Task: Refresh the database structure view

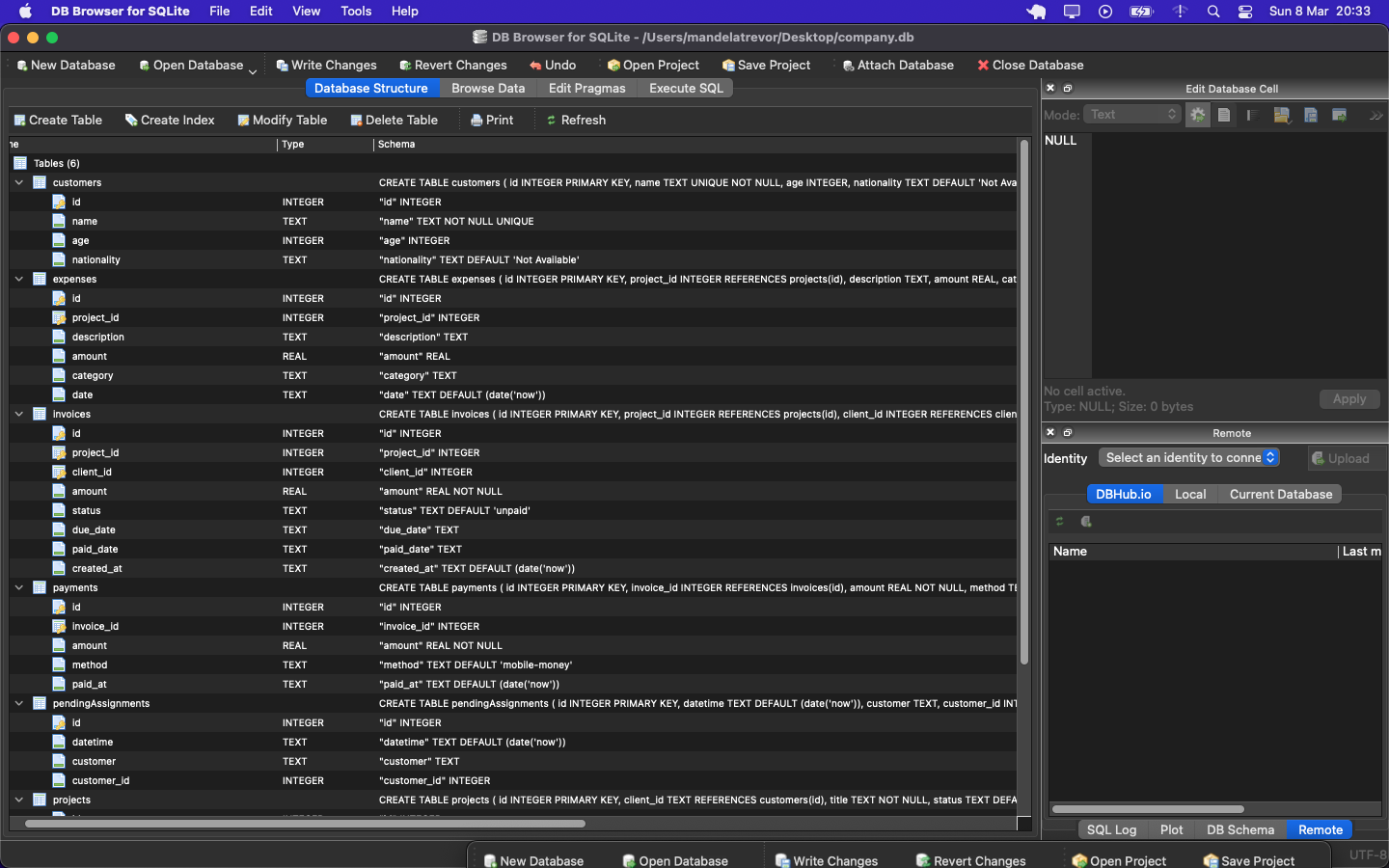Action: click(x=576, y=120)
